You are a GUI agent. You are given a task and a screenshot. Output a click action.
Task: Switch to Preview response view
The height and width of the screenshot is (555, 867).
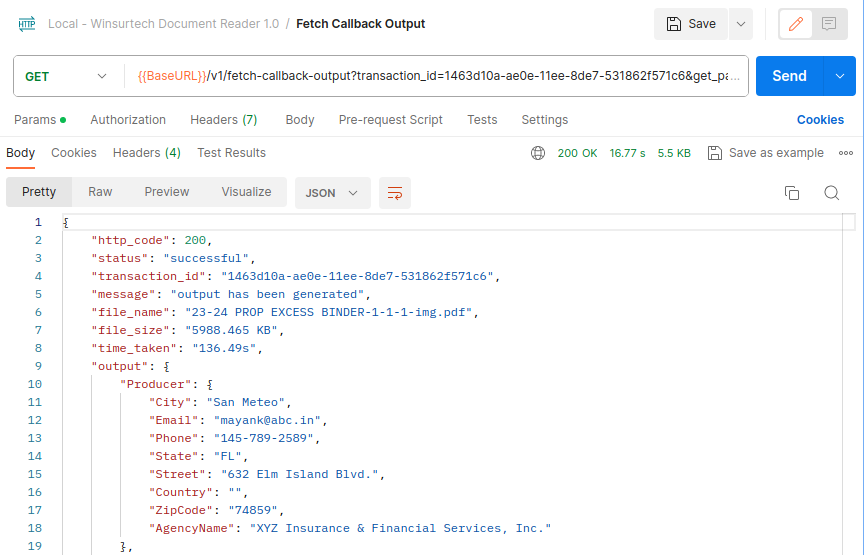coord(166,192)
